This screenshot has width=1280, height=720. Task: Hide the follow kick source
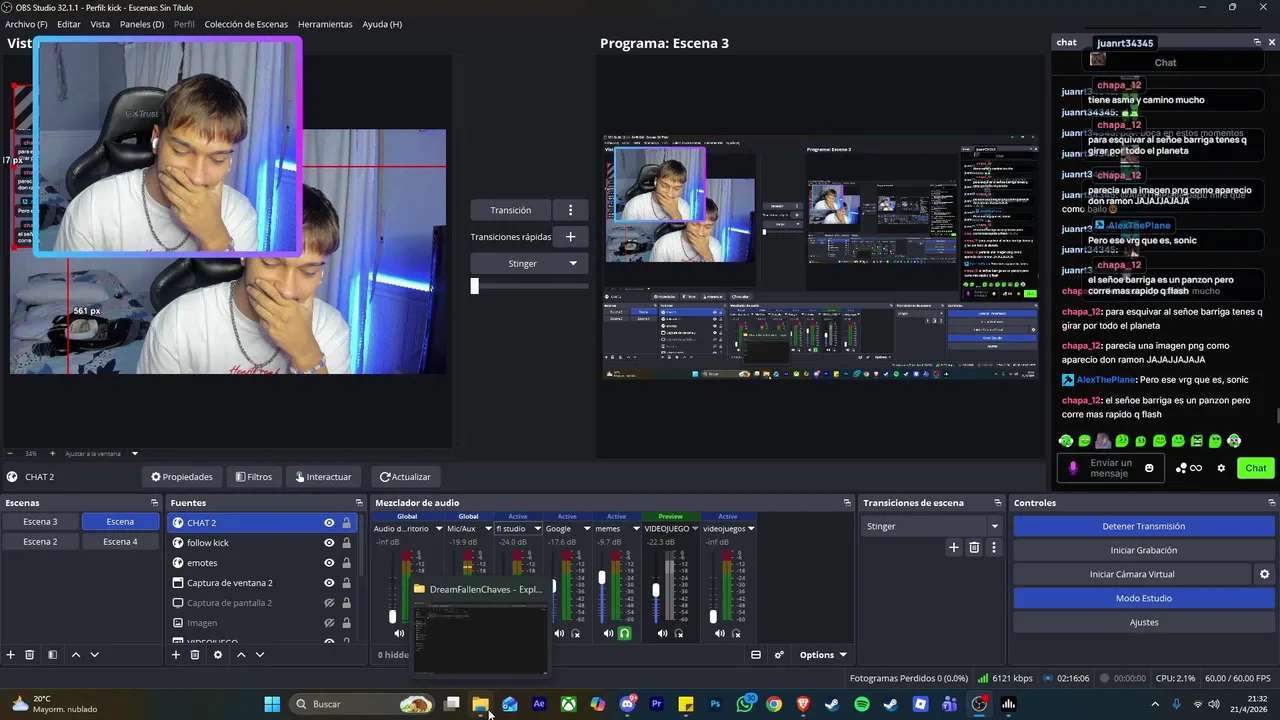click(329, 543)
